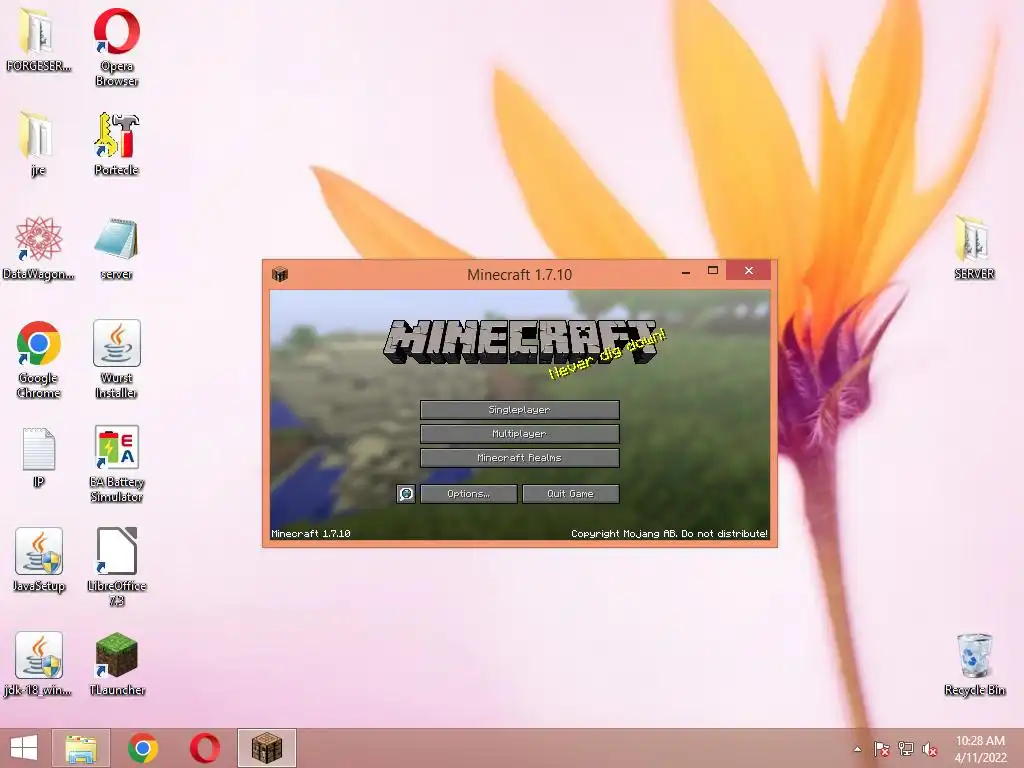Select the JavaSetup installer icon

(x=38, y=560)
